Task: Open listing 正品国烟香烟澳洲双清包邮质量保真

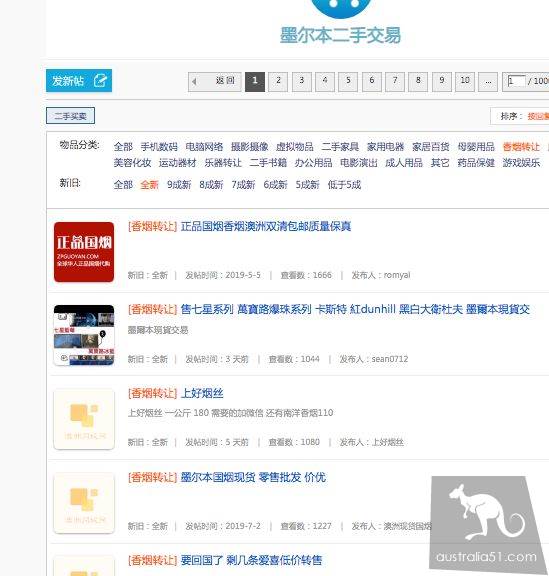Action: [266, 226]
